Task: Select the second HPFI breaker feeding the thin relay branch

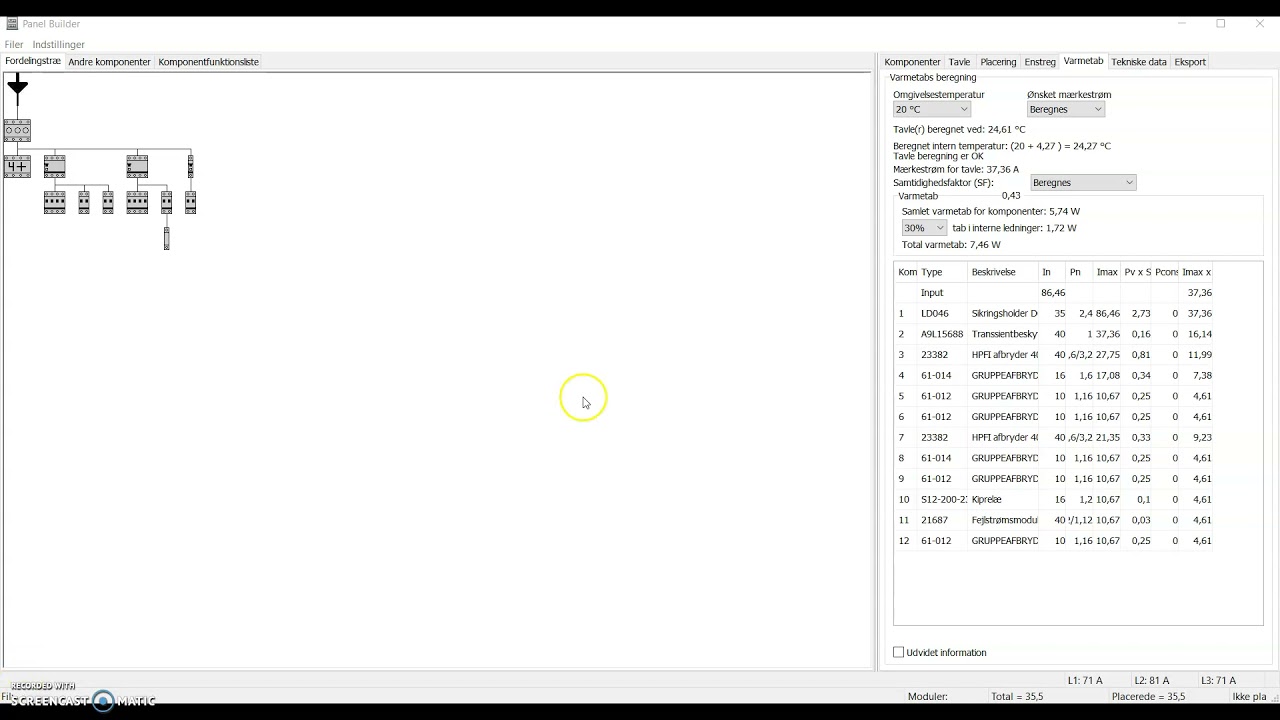Action: [137, 166]
